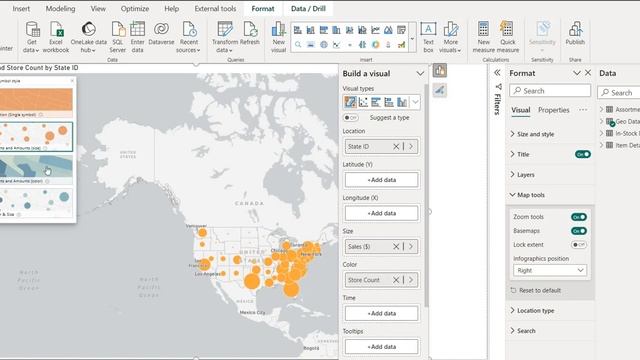Import an Excel workbook

(x=56, y=37)
